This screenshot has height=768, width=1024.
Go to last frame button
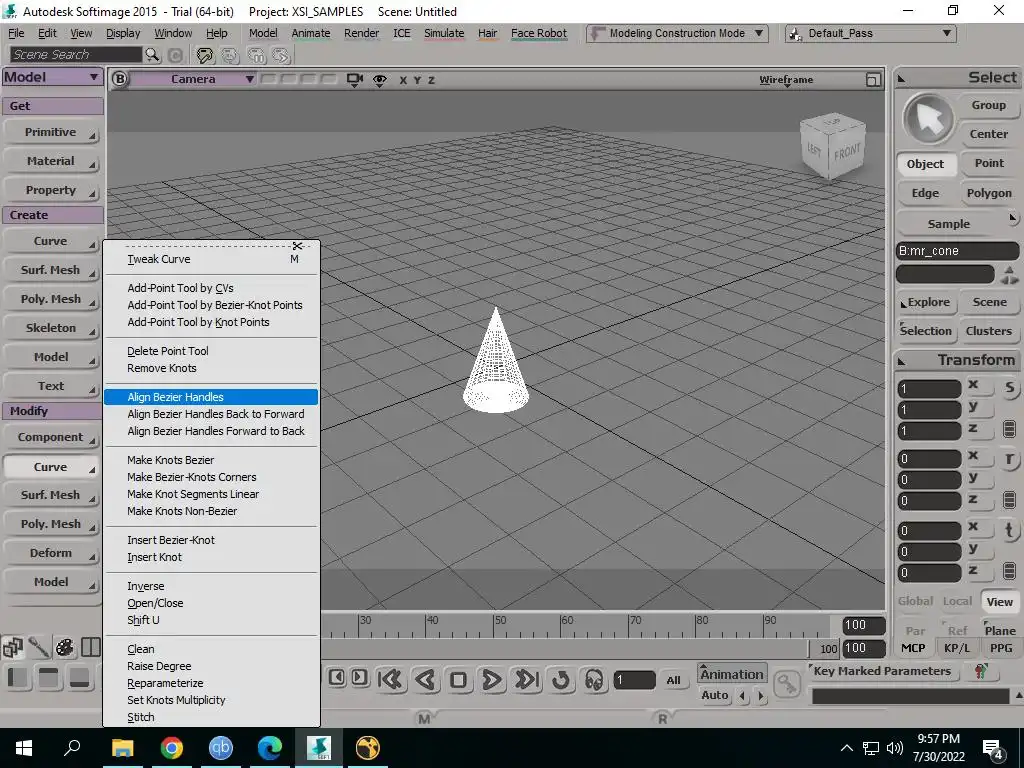(x=526, y=680)
